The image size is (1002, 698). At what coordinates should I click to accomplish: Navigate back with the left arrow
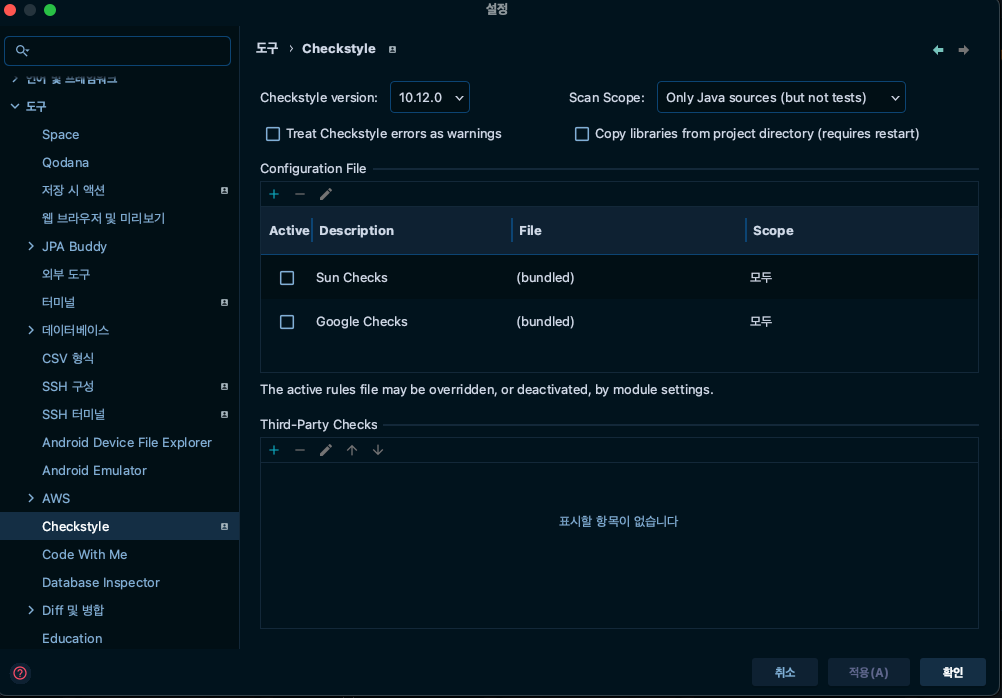point(938,50)
